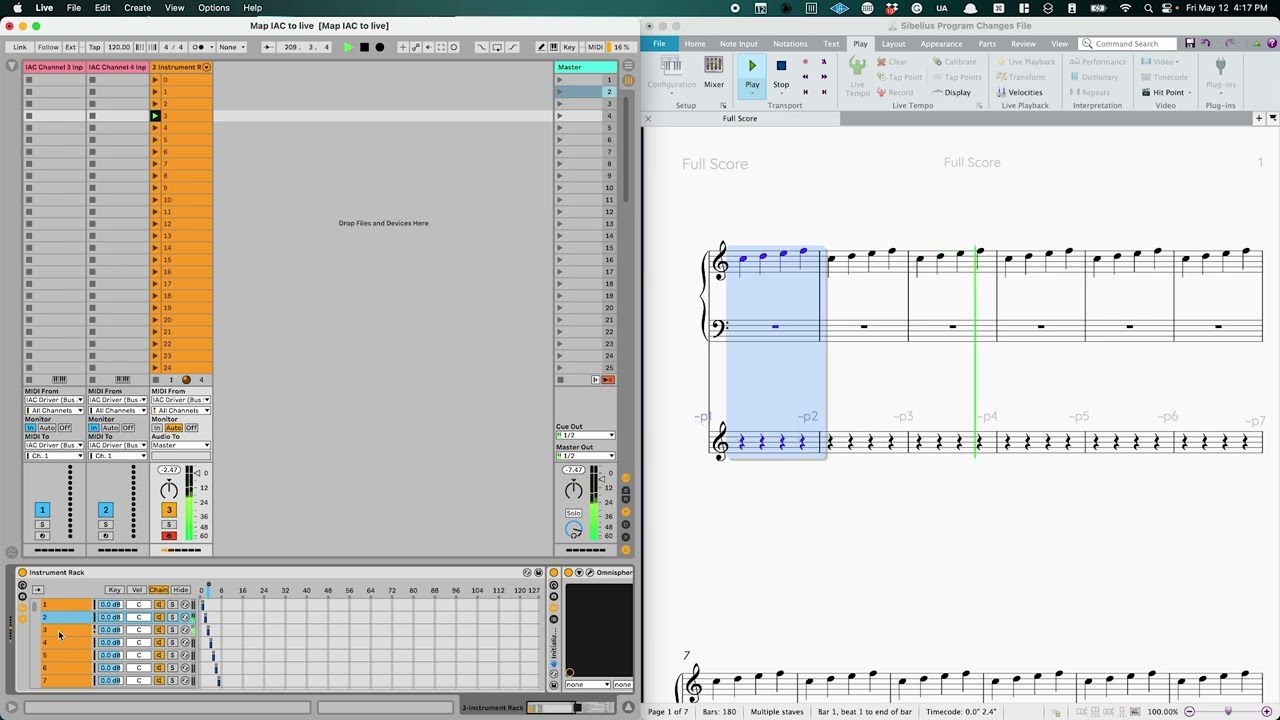Open macOS Spotlight search icon
The width and height of the screenshot is (1280, 720).
1148,8
